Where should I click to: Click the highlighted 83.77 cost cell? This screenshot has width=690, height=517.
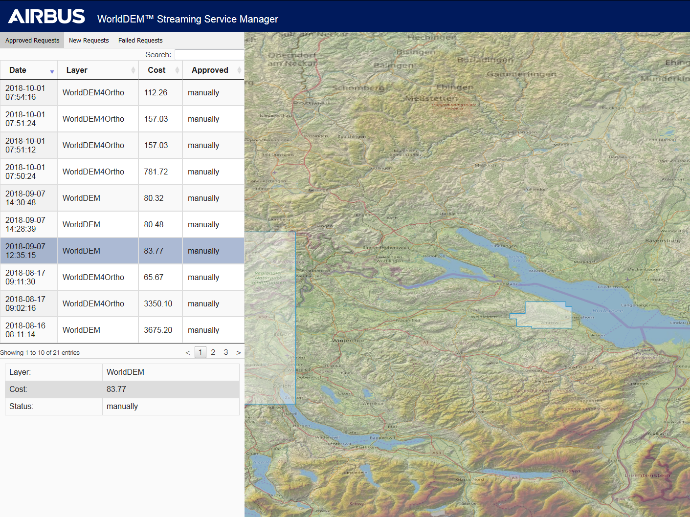point(161,251)
